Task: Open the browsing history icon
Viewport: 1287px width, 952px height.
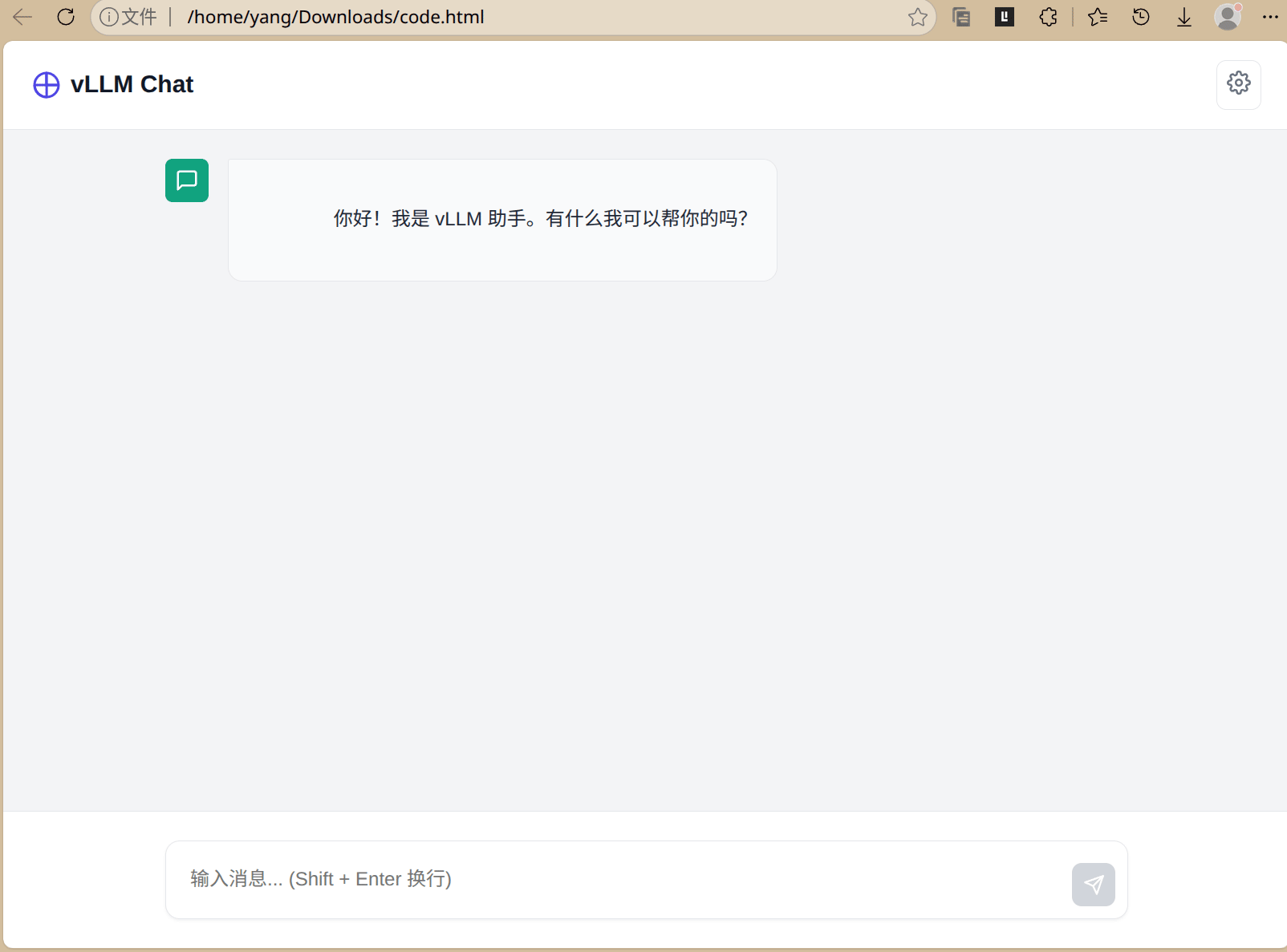Action: click(1140, 17)
